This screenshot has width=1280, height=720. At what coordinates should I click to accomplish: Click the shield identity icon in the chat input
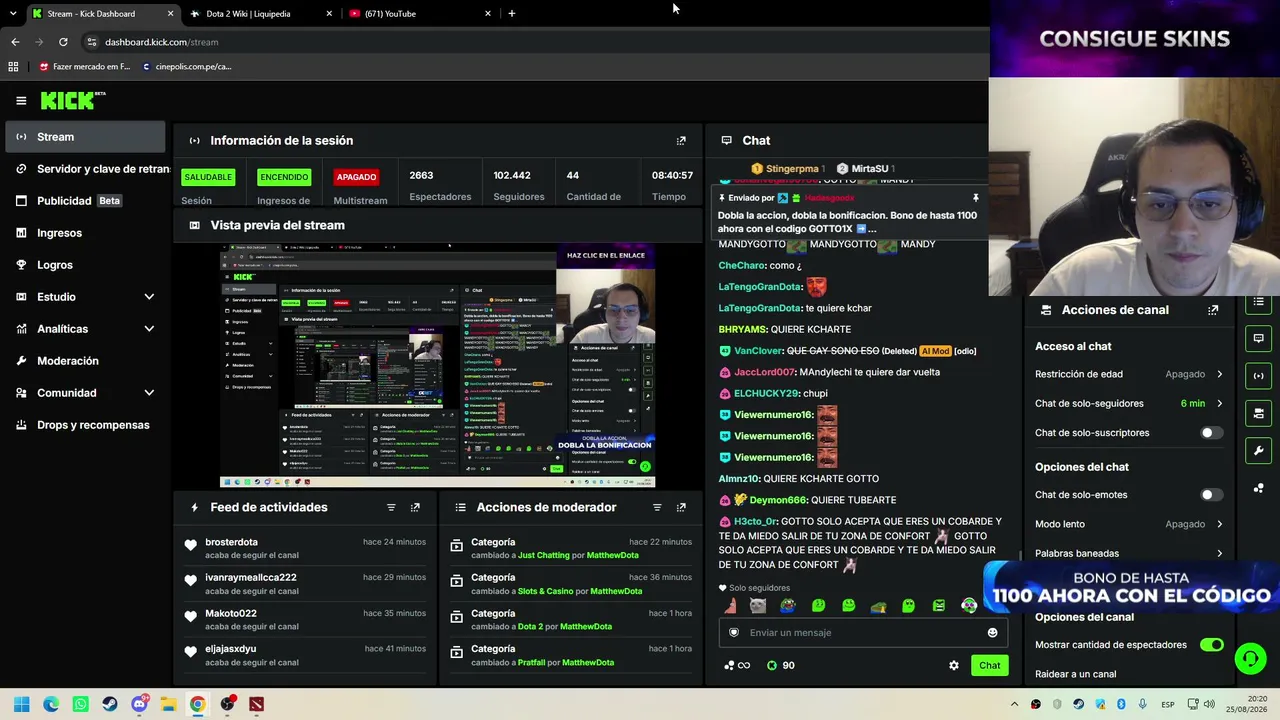(734, 632)
